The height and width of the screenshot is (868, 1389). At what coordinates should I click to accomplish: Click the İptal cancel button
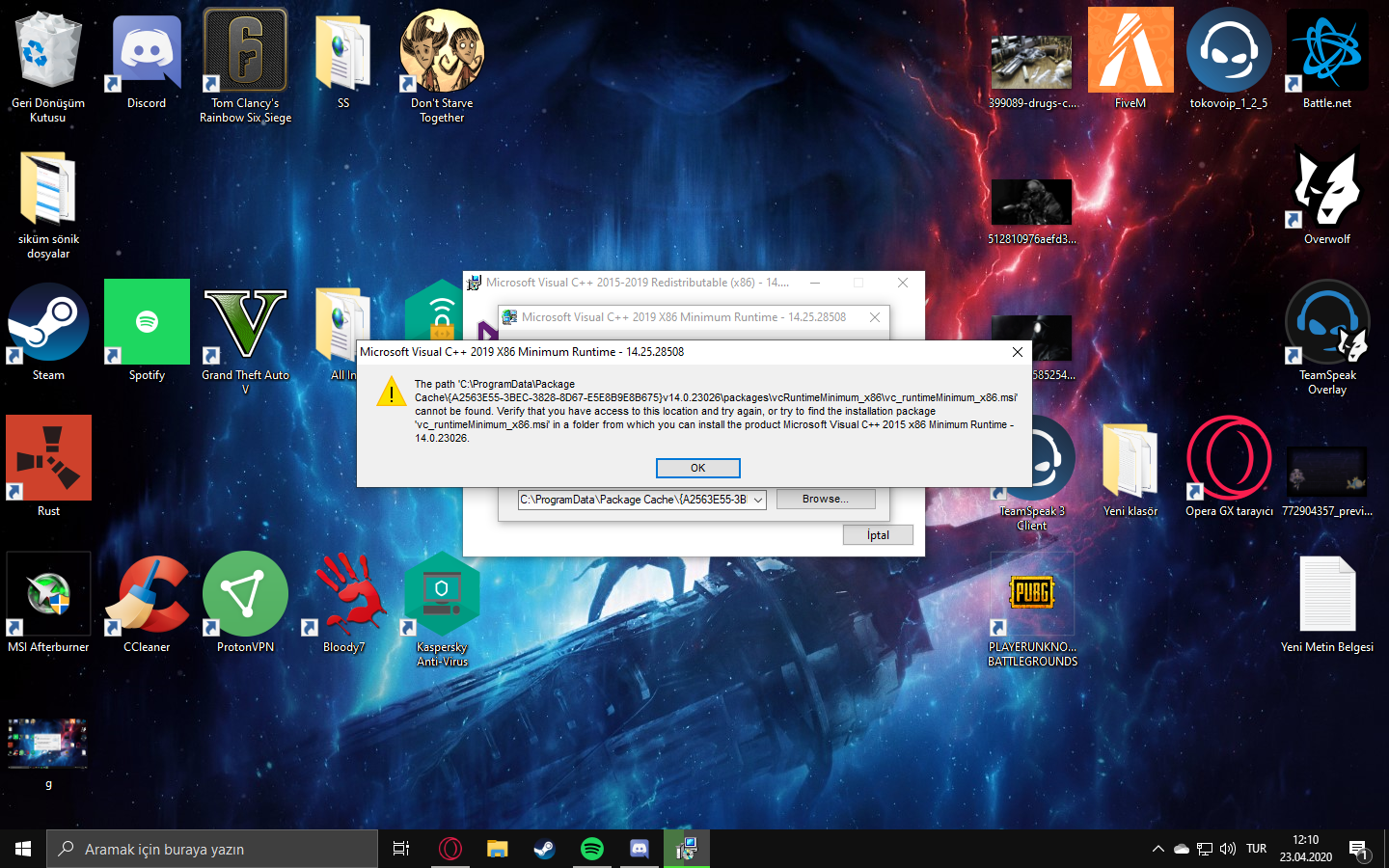click(x=878, y=535)
